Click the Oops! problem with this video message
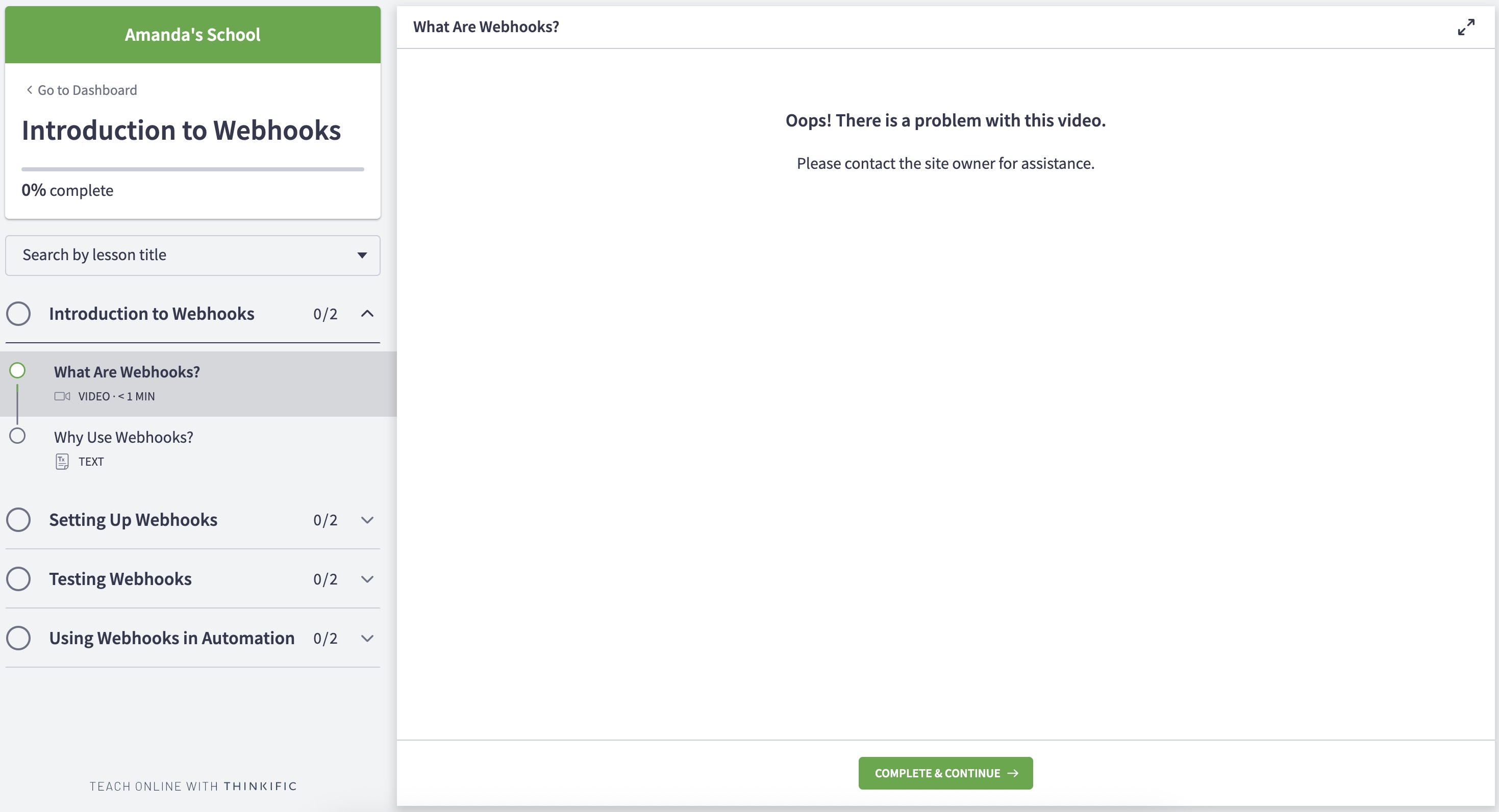This screenshot has height=812, width=1499. (945, 120)
